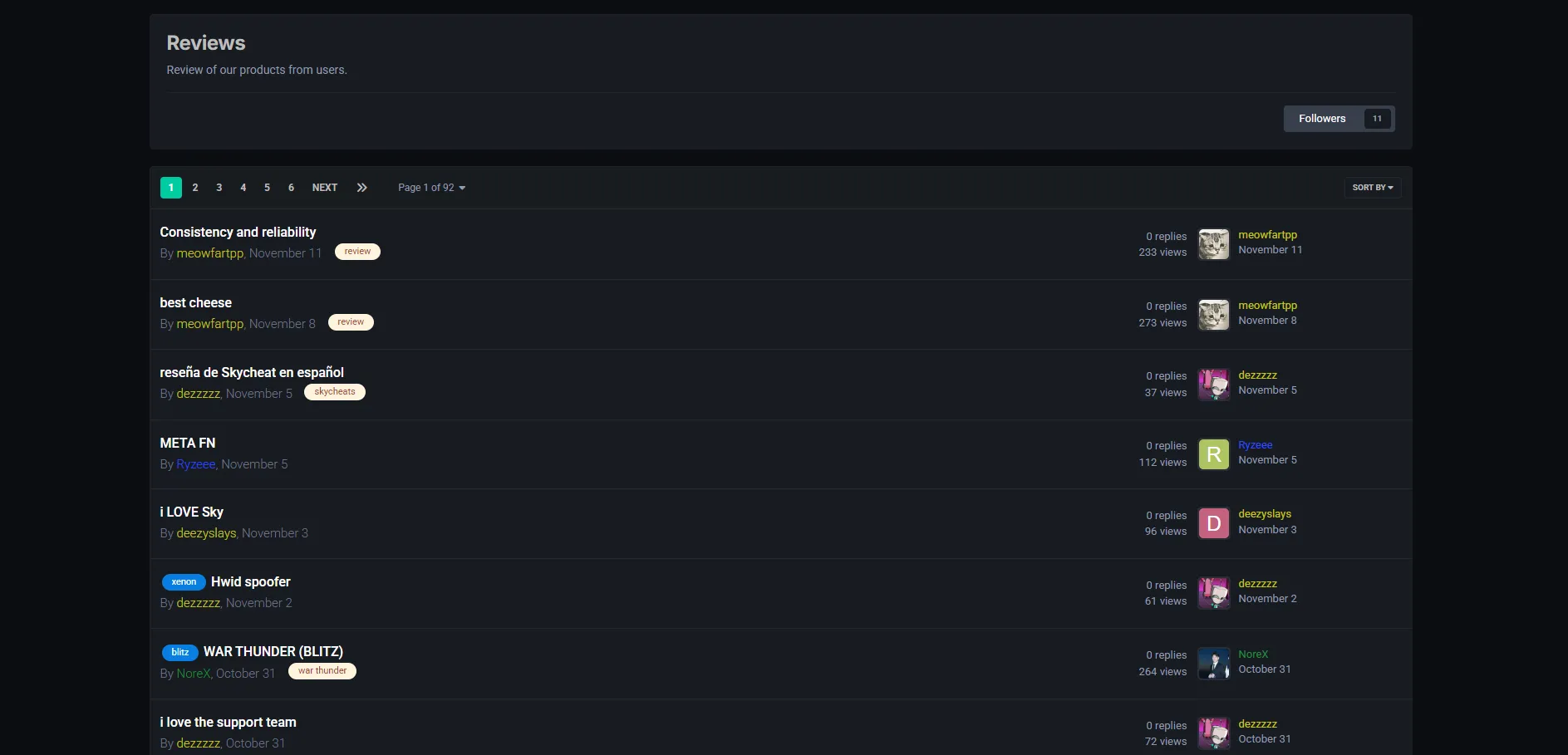Click meowfartpp's cat avatar on Consistency thread

click(1213, 244)
